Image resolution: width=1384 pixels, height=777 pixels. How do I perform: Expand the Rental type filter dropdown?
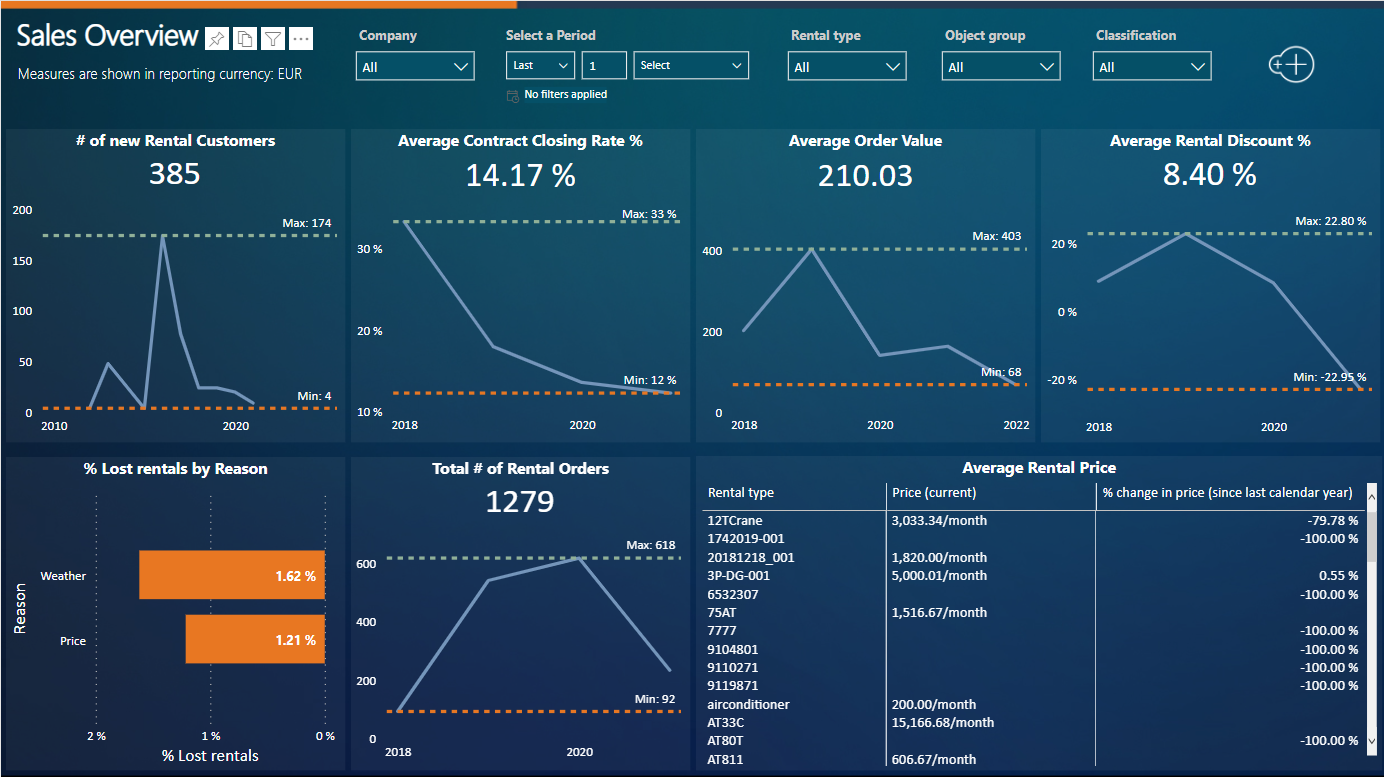tap(847, 67)
